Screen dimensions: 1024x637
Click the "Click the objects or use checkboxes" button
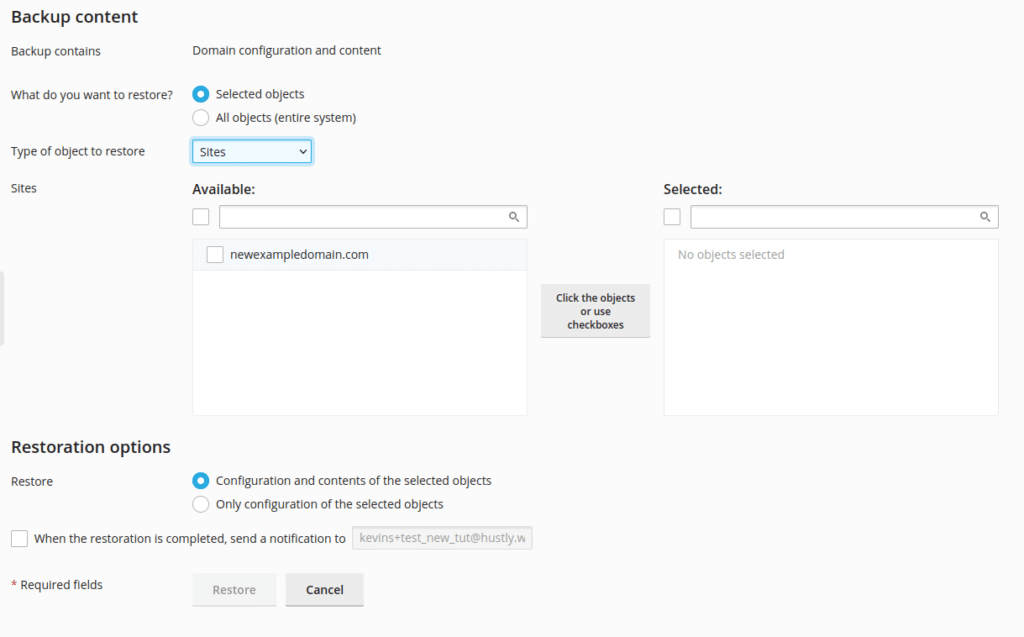coord(595,310)
